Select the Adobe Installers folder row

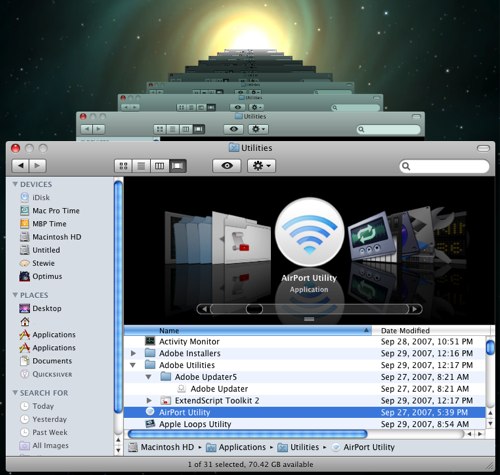(305, 353)
